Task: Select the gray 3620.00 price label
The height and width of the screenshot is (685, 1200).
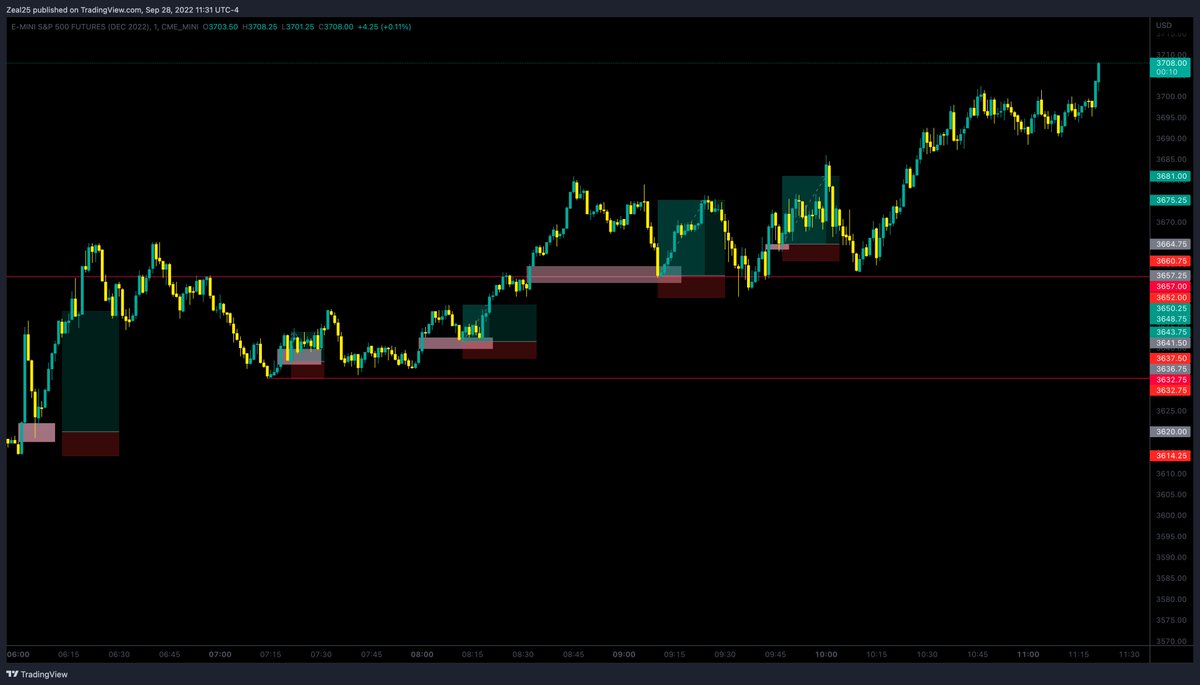Action: [x=1170, y=432]
